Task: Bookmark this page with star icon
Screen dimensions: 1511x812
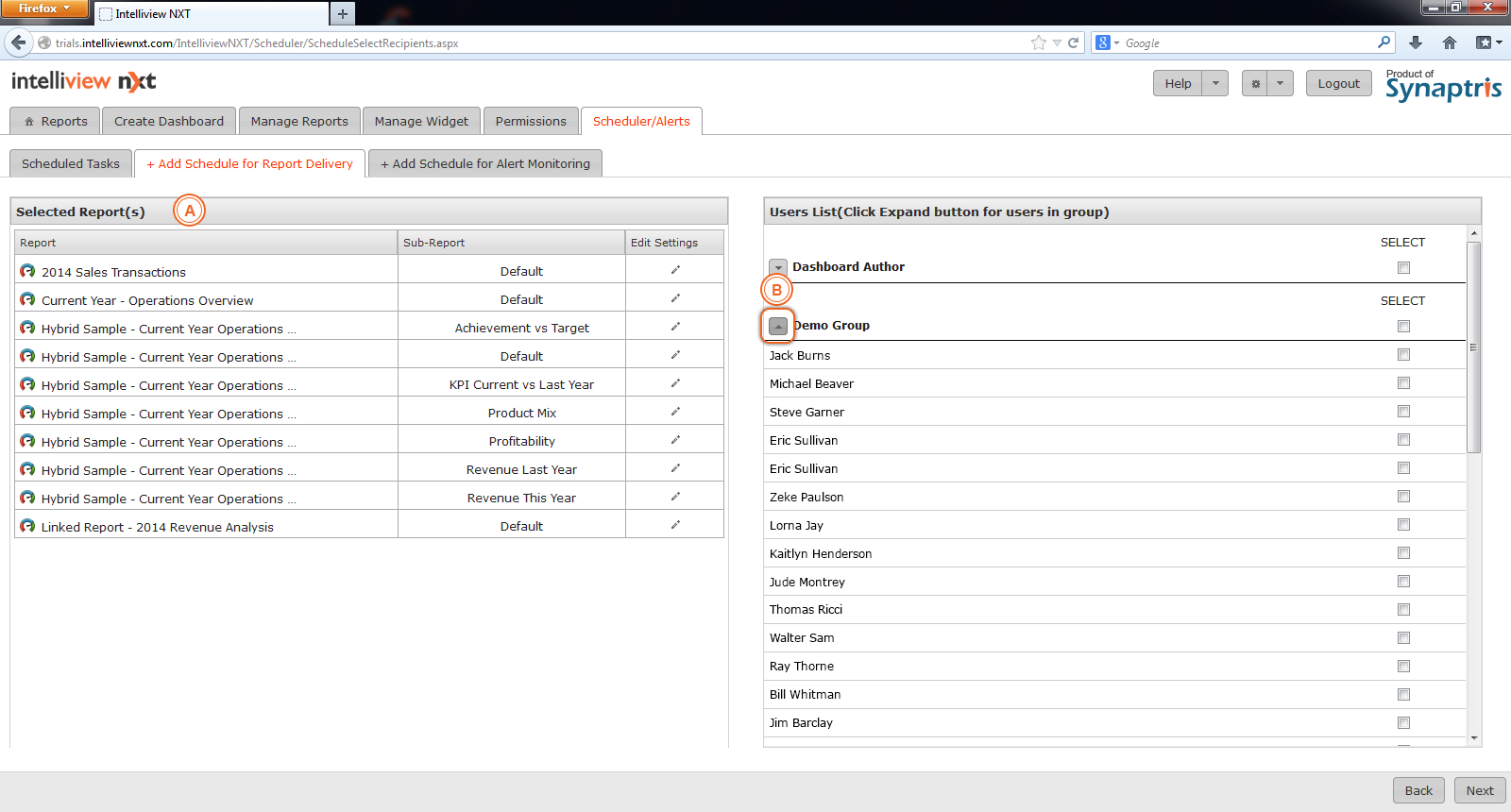Action: (1039, 42)
